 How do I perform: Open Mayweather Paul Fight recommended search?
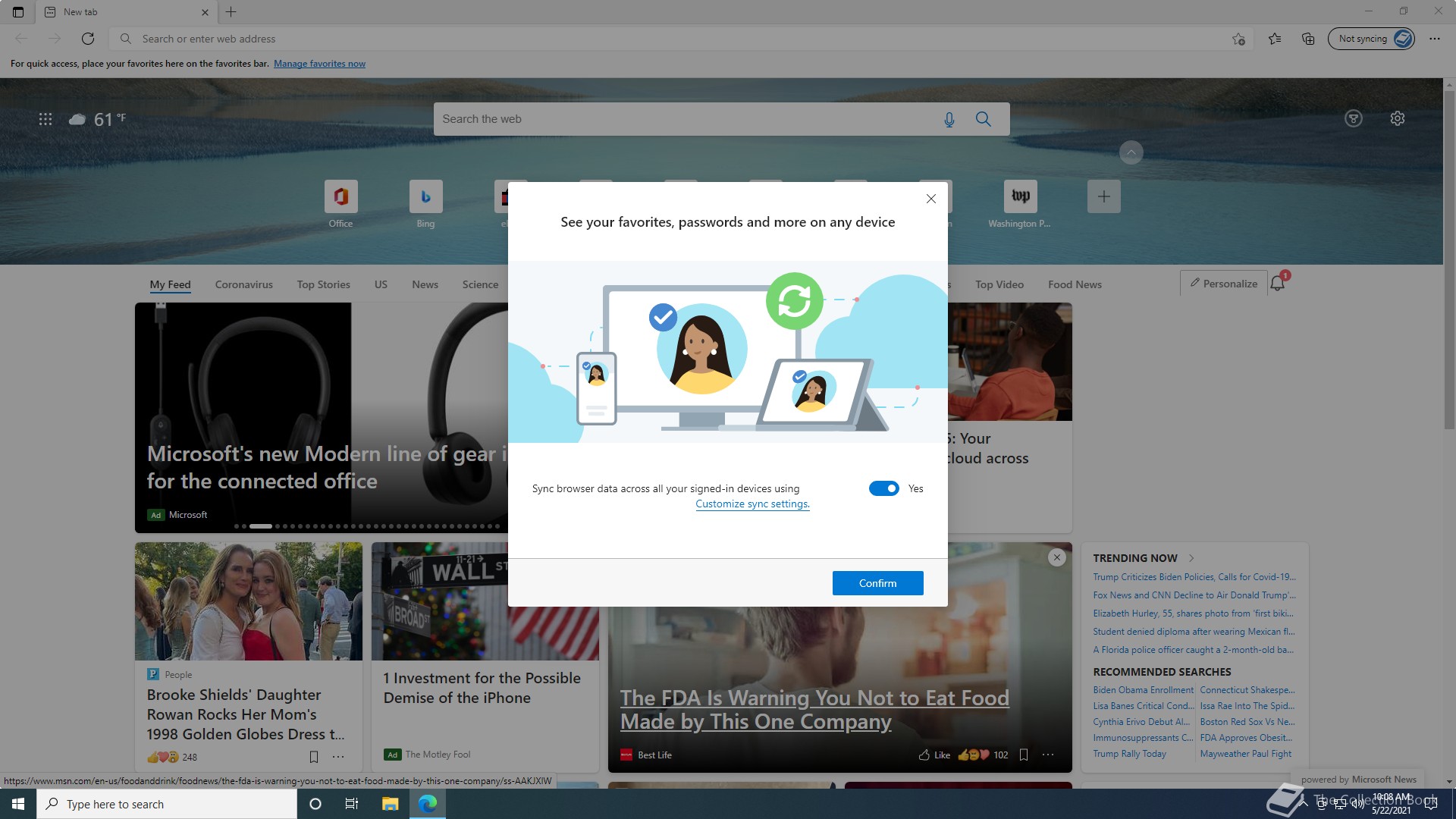(x=1245, y=754)
